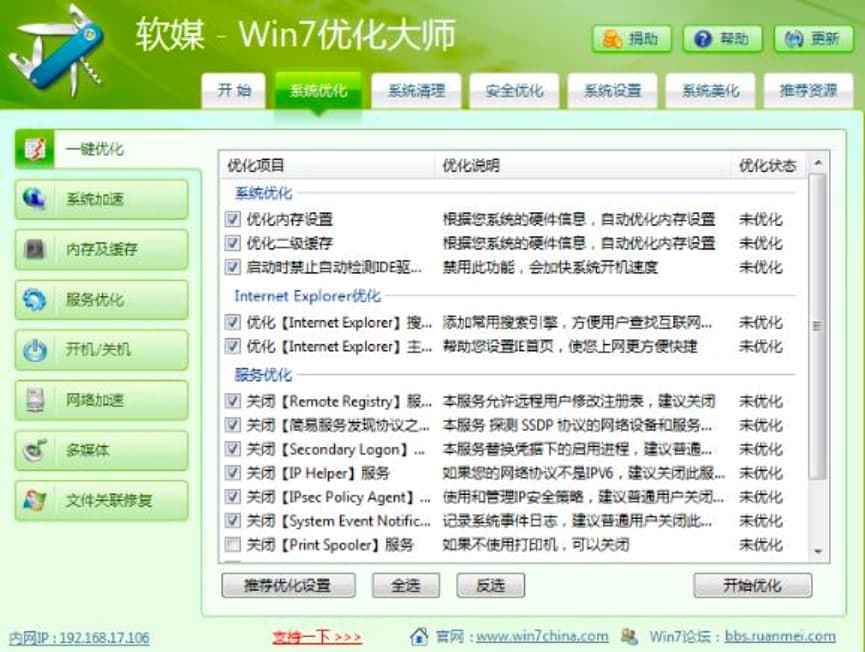Open the 系统清理 tab
The width and height of the screenshot is (865, 652).
tap(417, 90)
